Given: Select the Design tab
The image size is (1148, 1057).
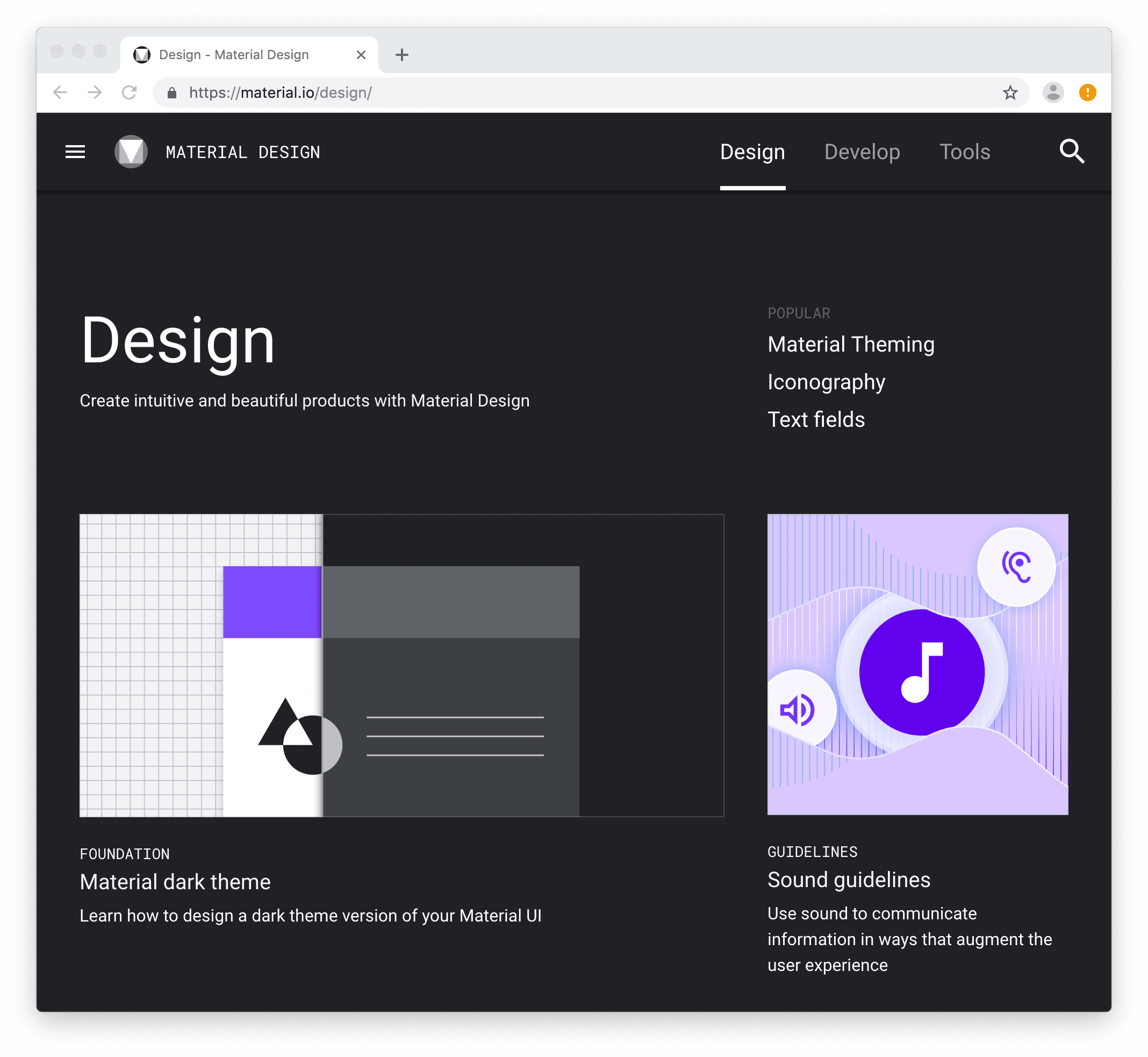Looking at the screenshot, I should click(752, 151).
